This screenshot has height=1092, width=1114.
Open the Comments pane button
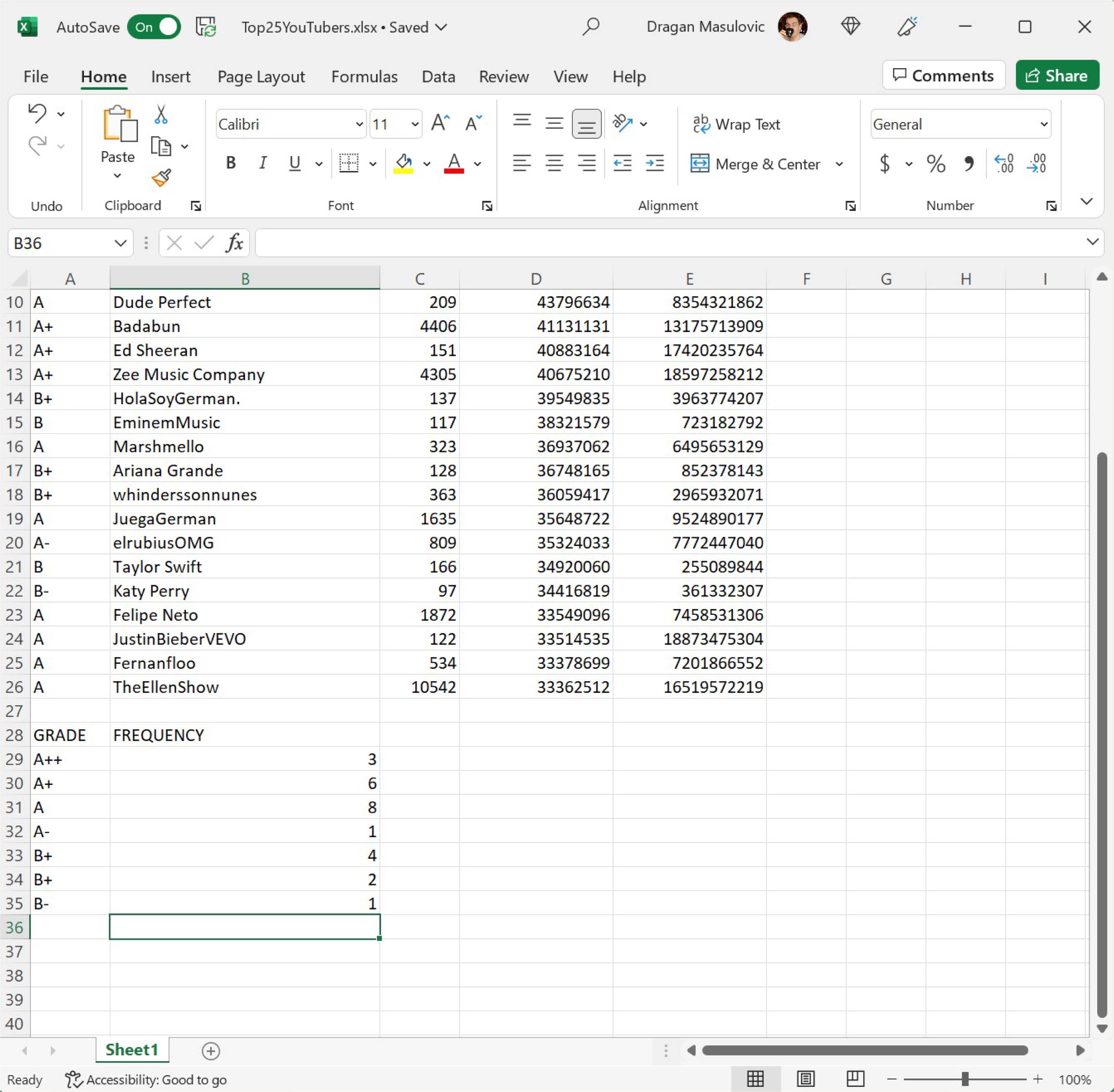click(944, 76)
